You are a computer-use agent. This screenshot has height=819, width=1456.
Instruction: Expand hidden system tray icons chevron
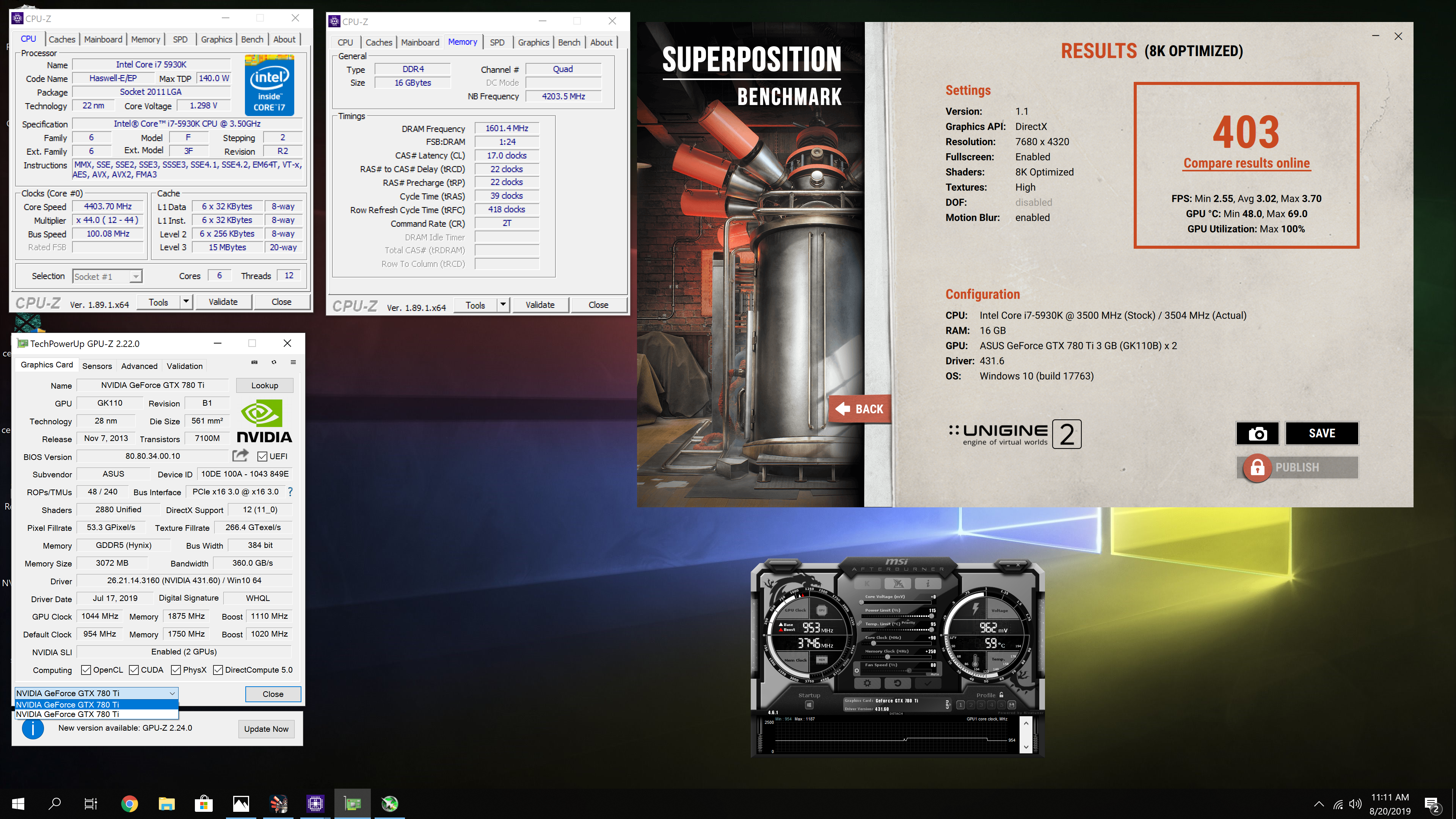(1319, 804)
